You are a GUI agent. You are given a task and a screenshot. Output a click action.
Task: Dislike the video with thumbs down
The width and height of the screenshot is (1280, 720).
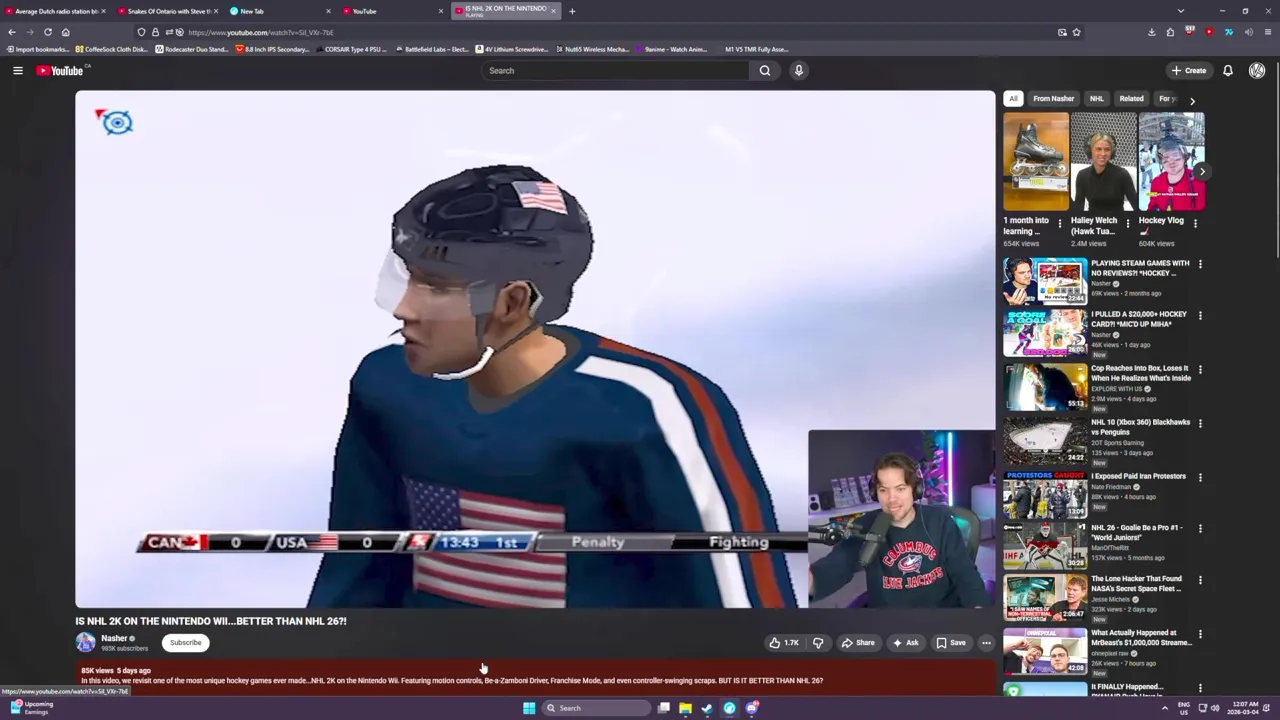818,643
